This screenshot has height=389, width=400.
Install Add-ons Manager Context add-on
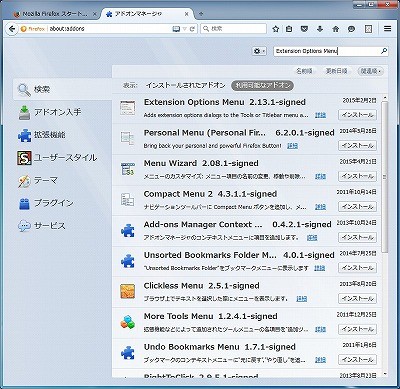[x=357, y=237]
